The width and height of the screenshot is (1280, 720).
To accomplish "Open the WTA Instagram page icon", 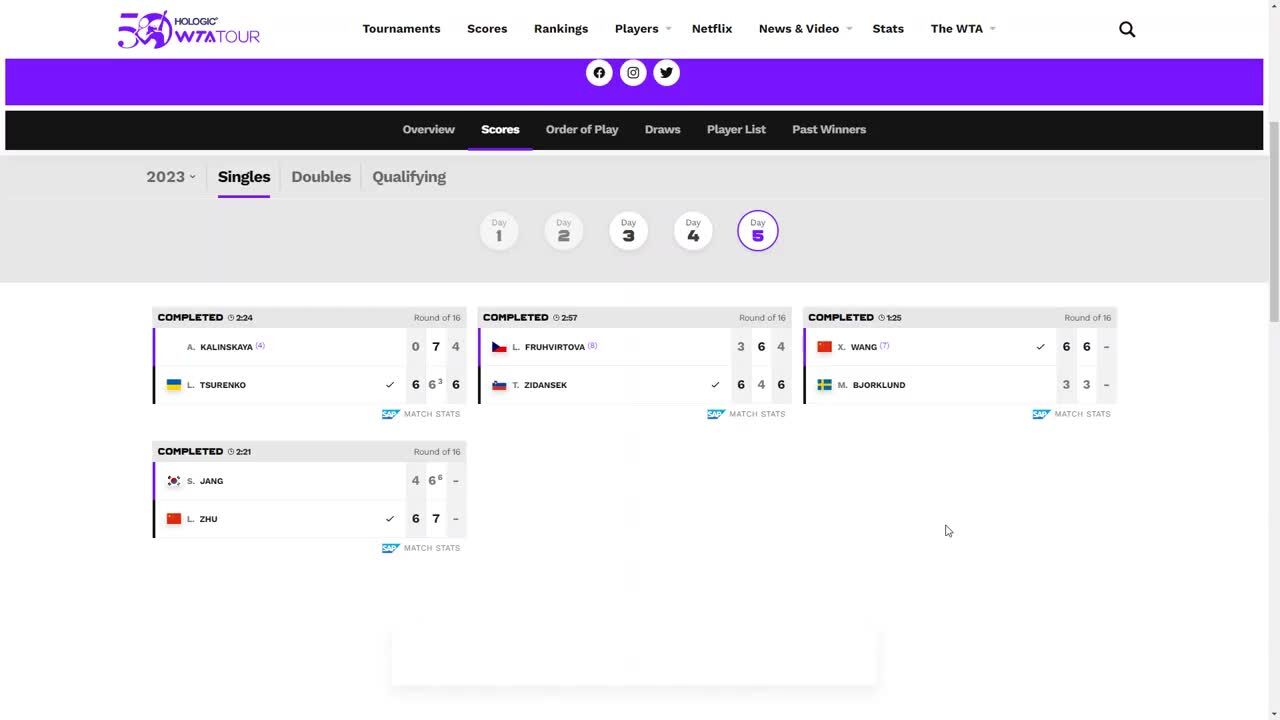I will 633,72.
